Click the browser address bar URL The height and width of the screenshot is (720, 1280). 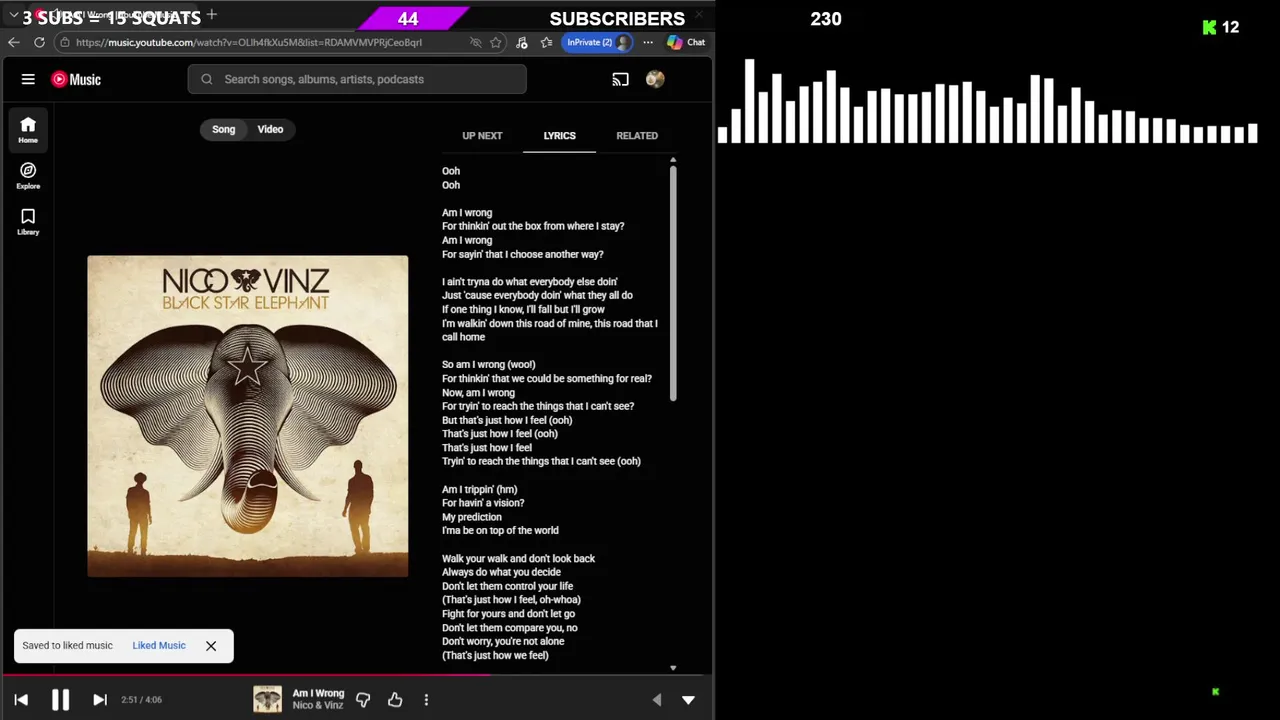pos(249,42)
